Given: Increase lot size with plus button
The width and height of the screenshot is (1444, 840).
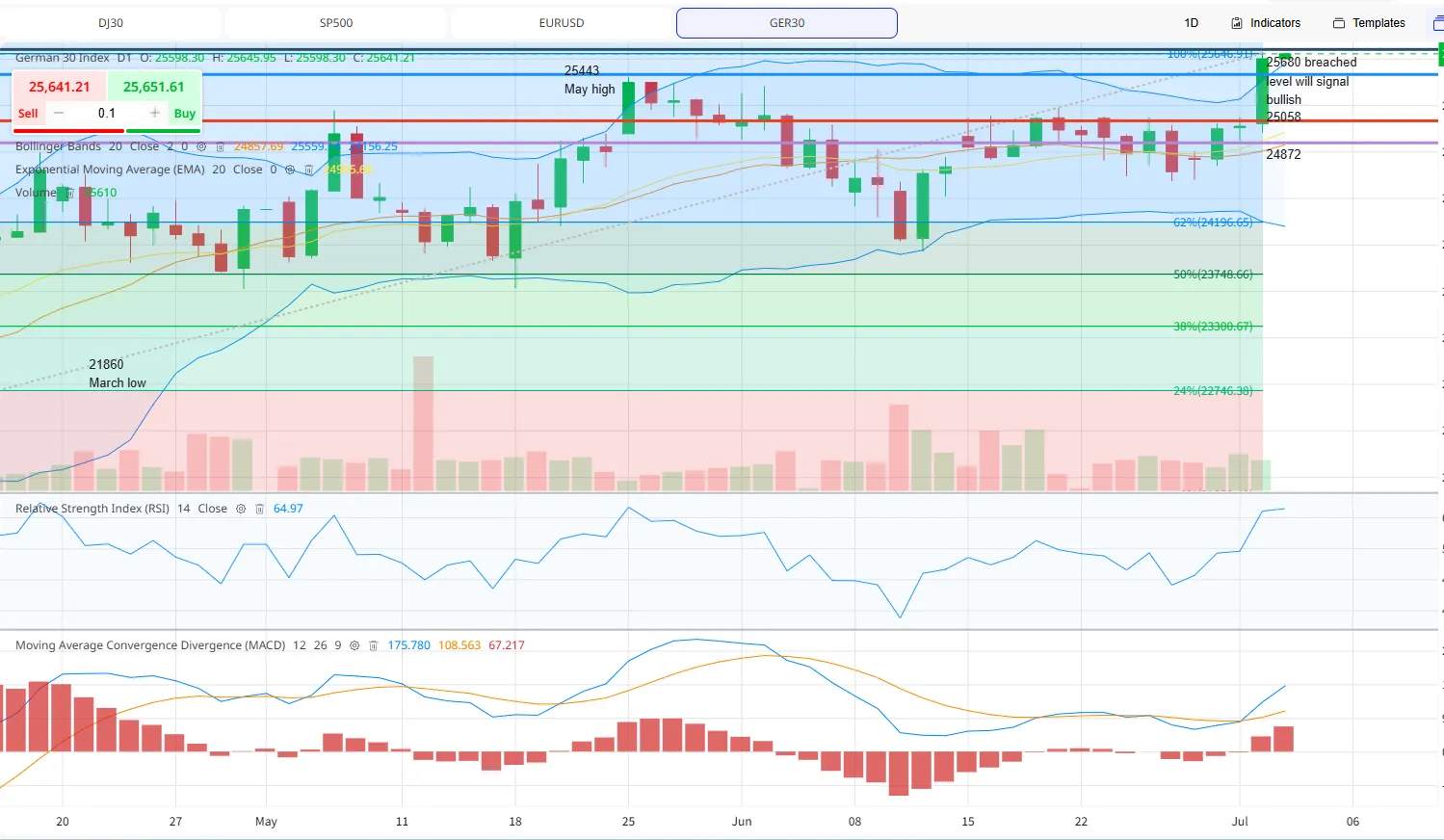Looking at the screenshot, I should [155, 113].
